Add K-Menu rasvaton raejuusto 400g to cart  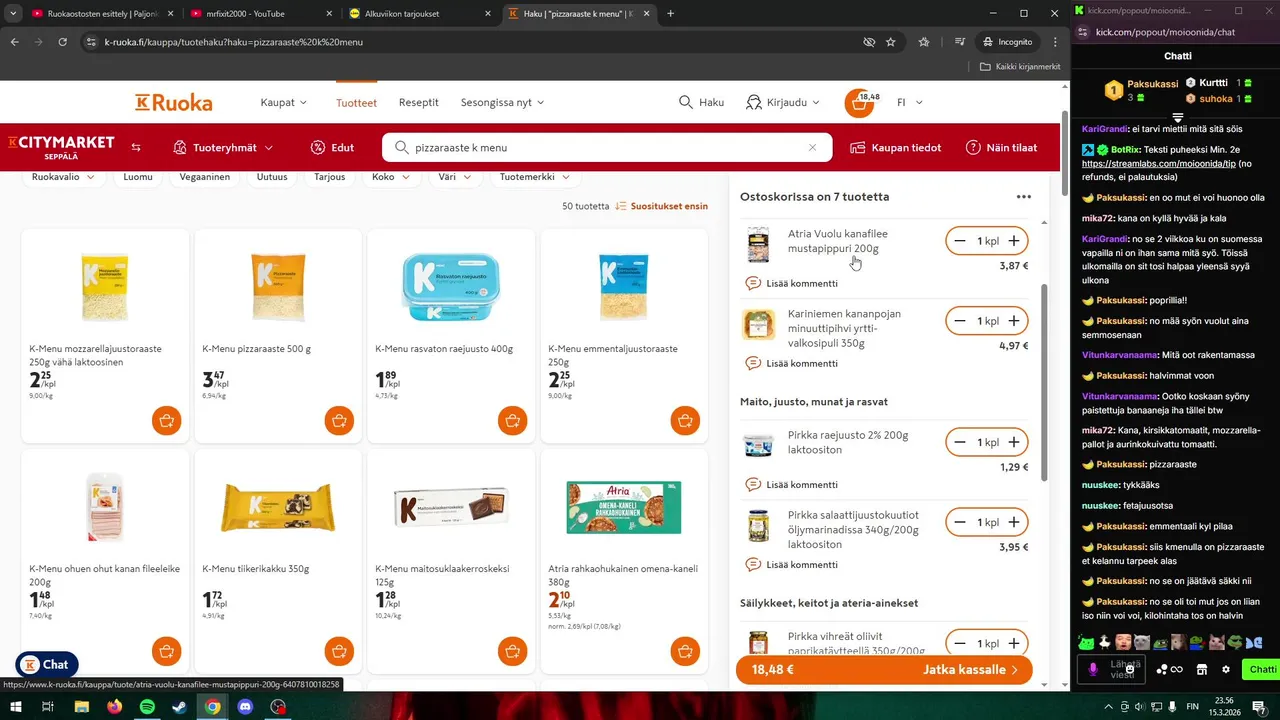(513, 421)
